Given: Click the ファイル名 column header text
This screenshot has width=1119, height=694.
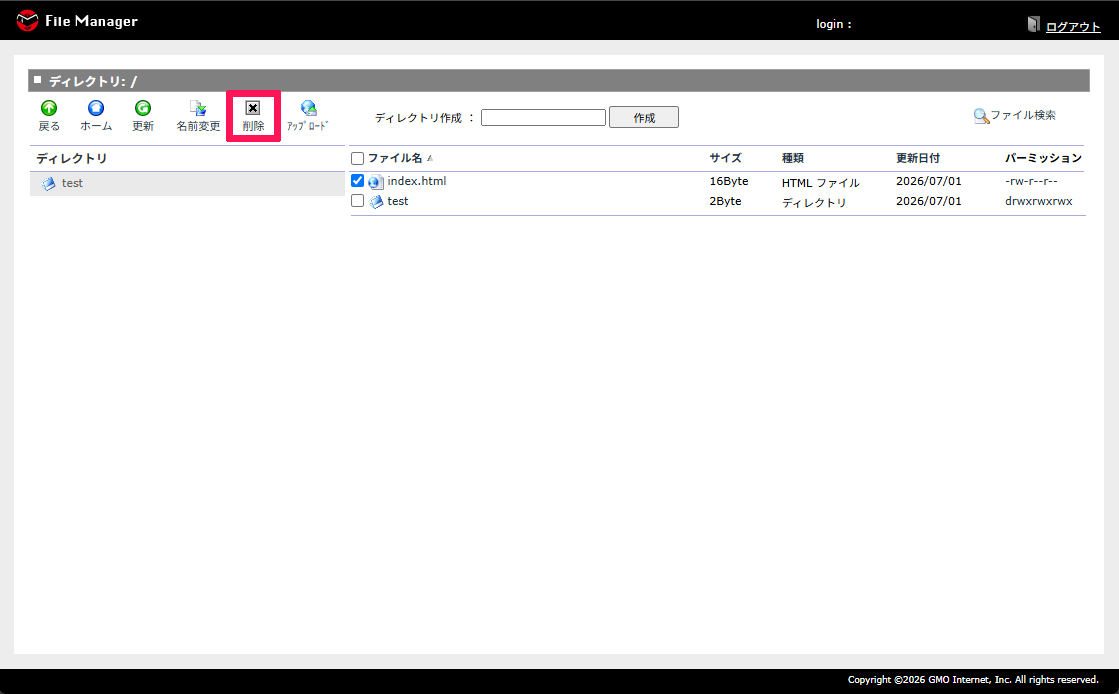Looking at the screenshot, I should pos(395,158).
